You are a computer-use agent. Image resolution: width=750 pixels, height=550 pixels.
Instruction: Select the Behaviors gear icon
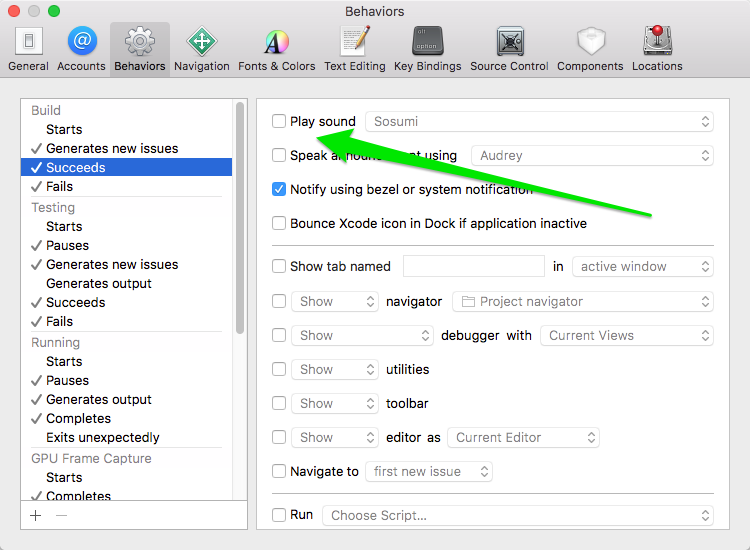(x=140, y=41)
